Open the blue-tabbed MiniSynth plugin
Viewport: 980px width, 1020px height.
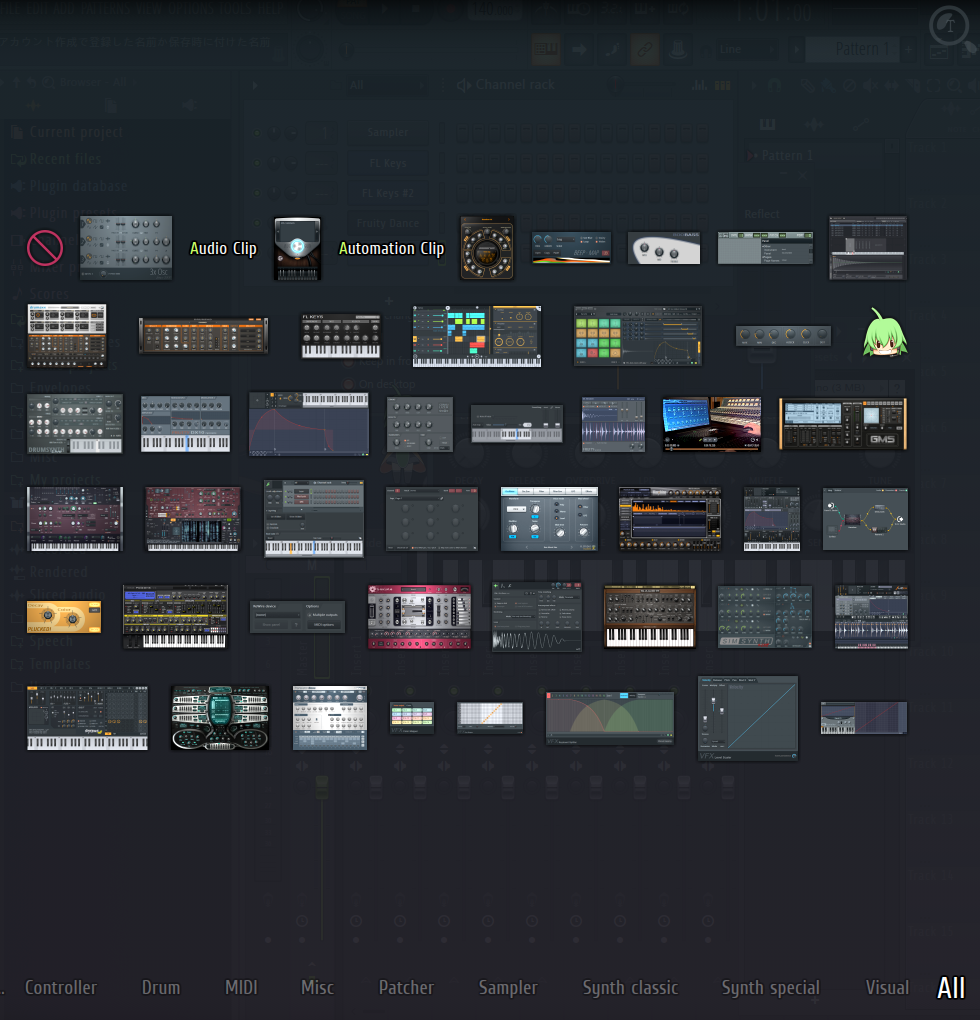(x=549, y=518)
